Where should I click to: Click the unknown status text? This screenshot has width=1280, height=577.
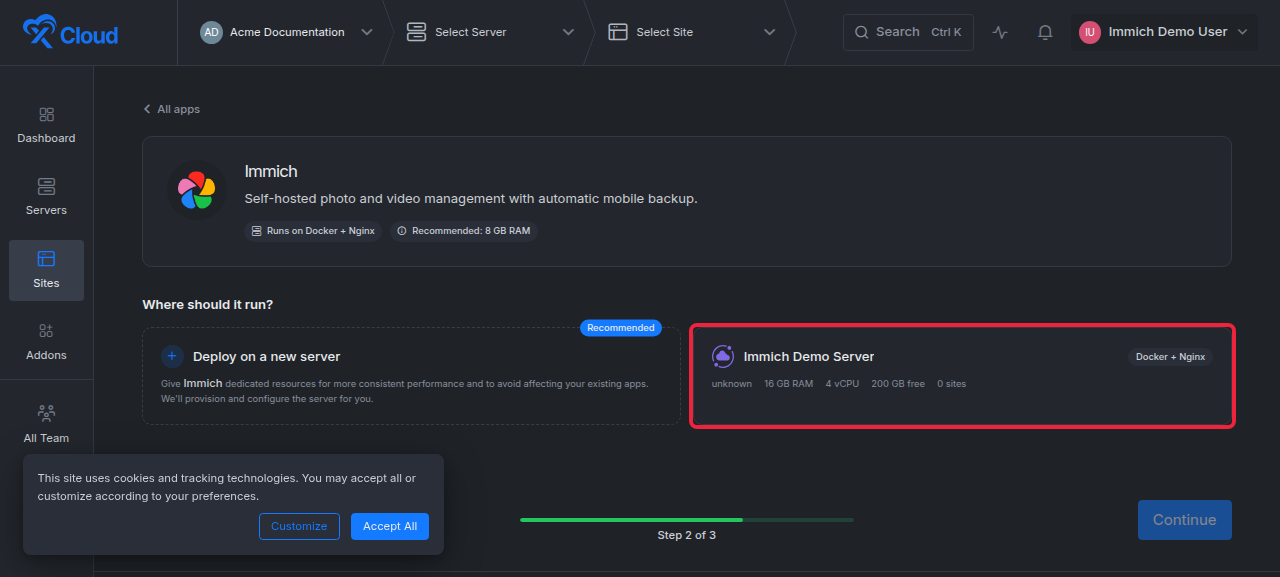(732, 384)
